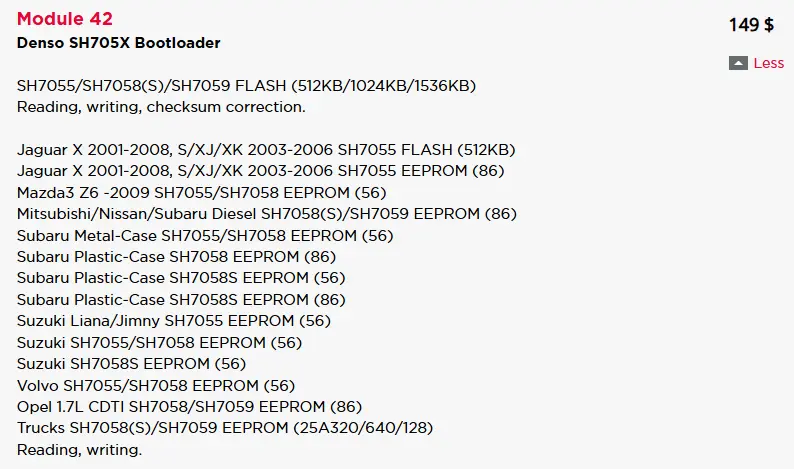Viewport: 794px width, 469px height.
Task: Click the 'Reading, writing, checksum correction.' line
Action: (x=161, y=106)
